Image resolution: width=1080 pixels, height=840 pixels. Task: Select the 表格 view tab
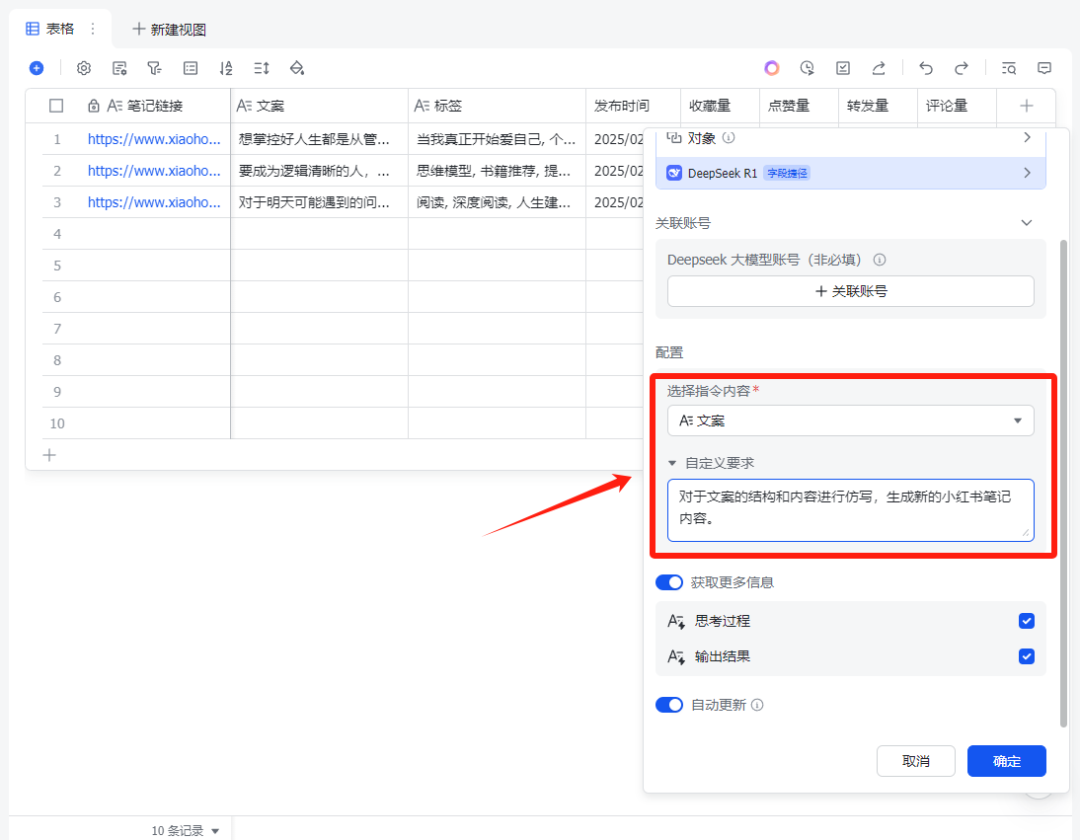51,29
